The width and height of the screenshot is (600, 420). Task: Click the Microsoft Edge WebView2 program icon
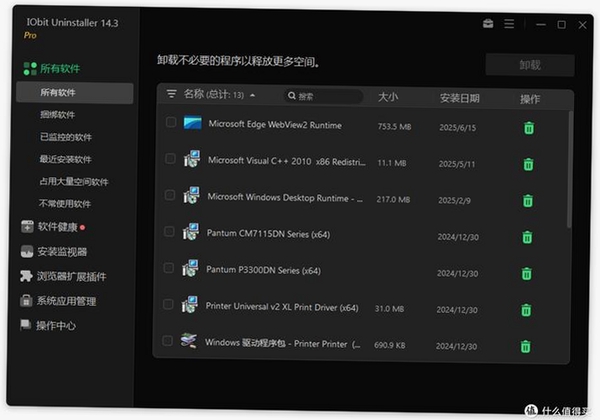tap(192, 123)
